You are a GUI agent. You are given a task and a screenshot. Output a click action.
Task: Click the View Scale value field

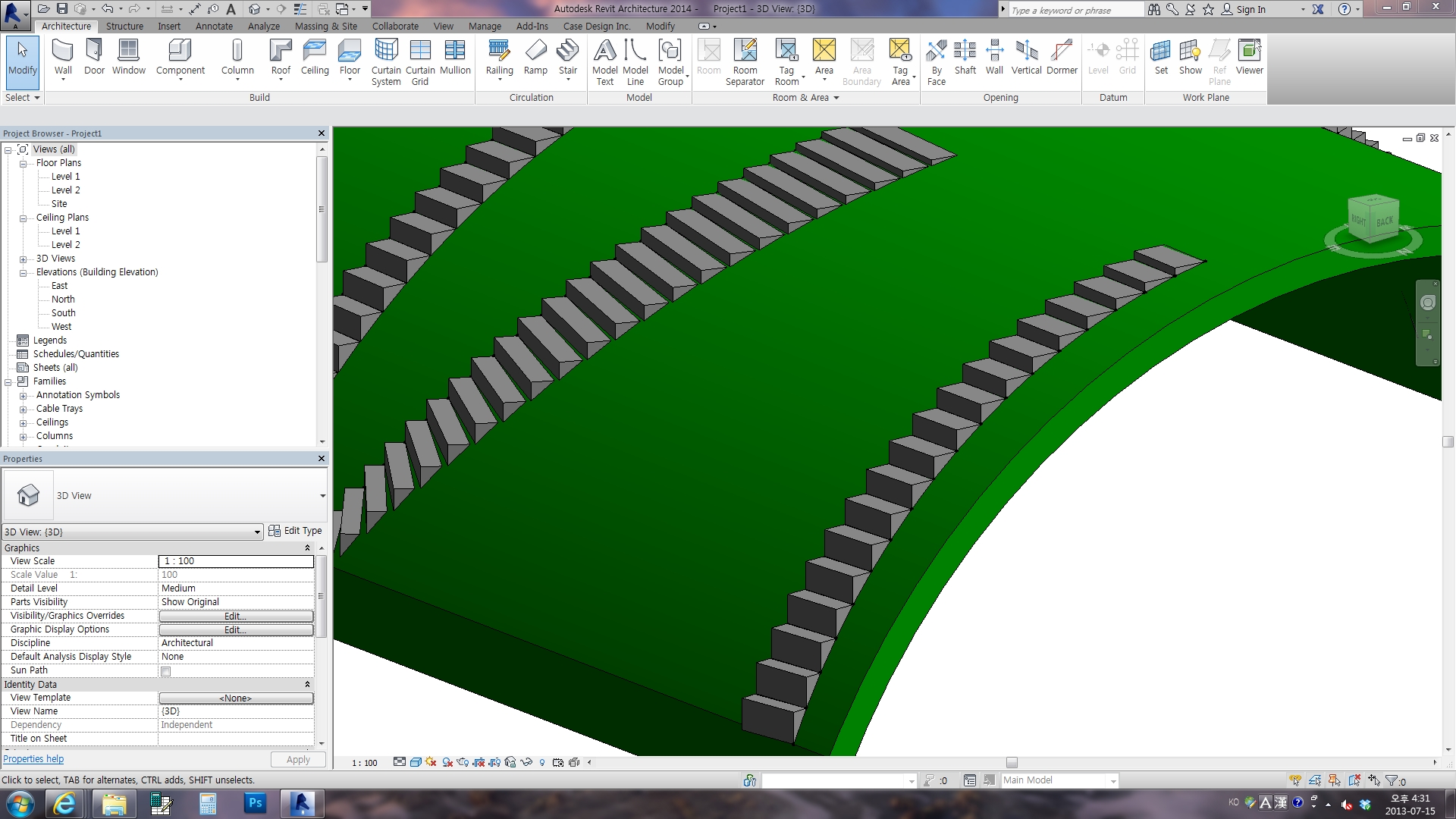(236, 561)
